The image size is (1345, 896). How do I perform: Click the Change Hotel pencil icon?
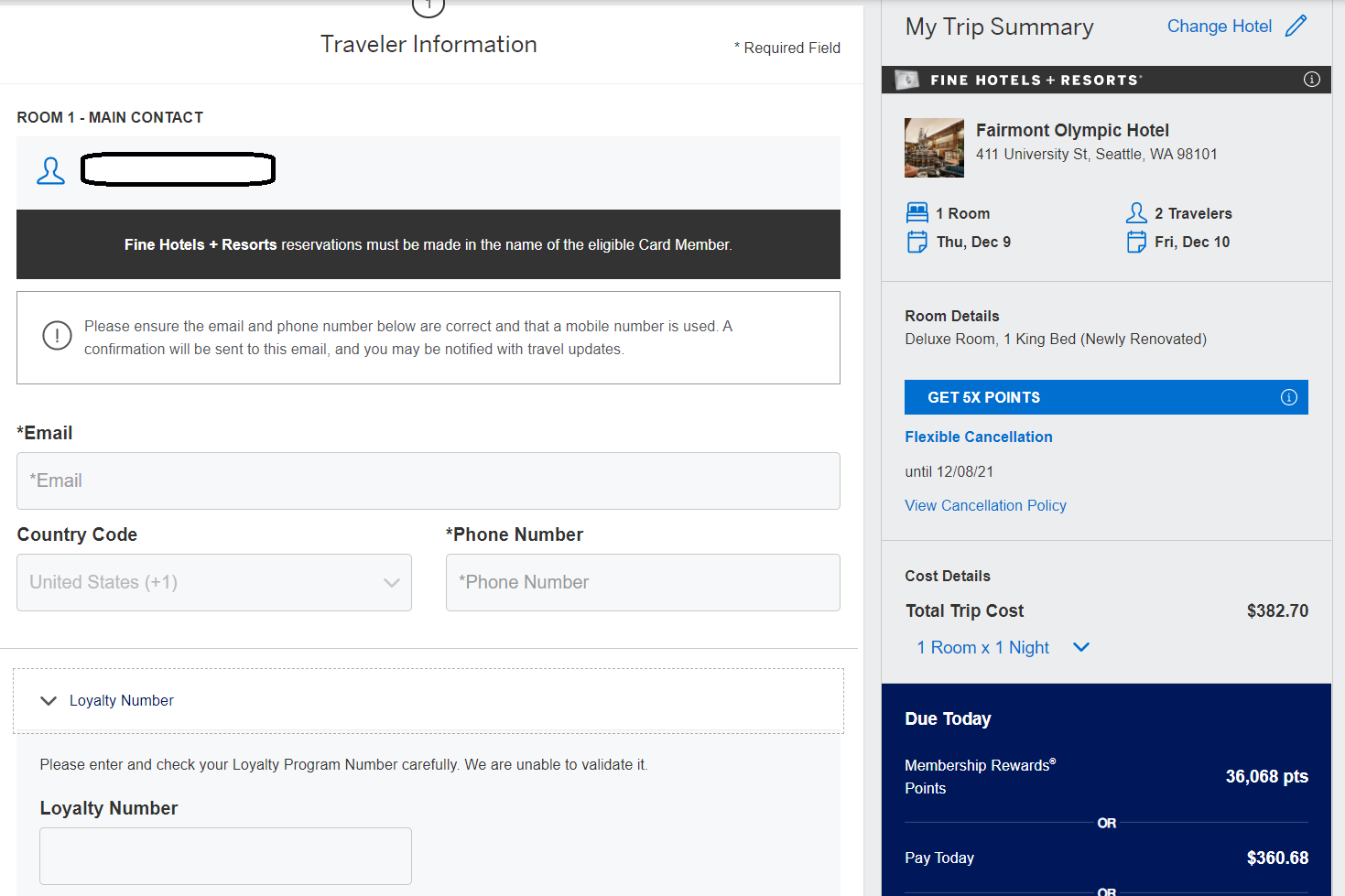[1296, 26]
